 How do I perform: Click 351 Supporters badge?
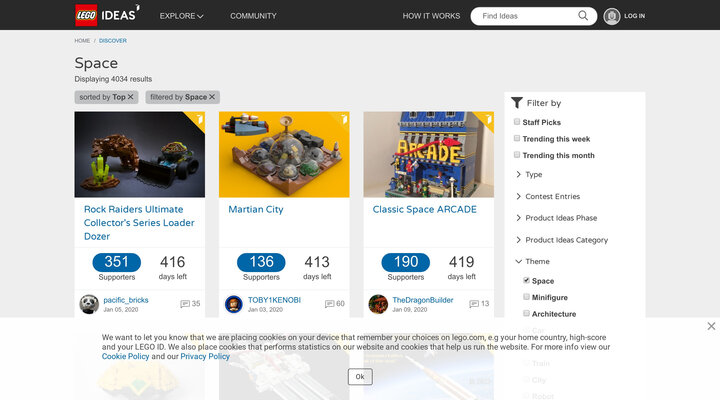[x=117, y=262]
